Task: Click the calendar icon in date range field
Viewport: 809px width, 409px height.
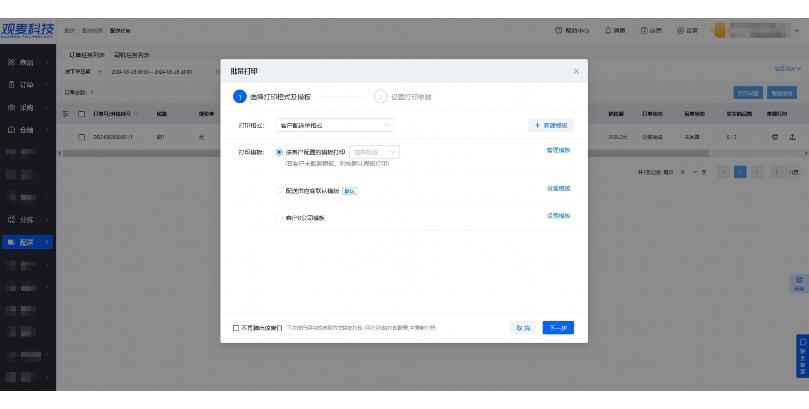Action: 218,72
